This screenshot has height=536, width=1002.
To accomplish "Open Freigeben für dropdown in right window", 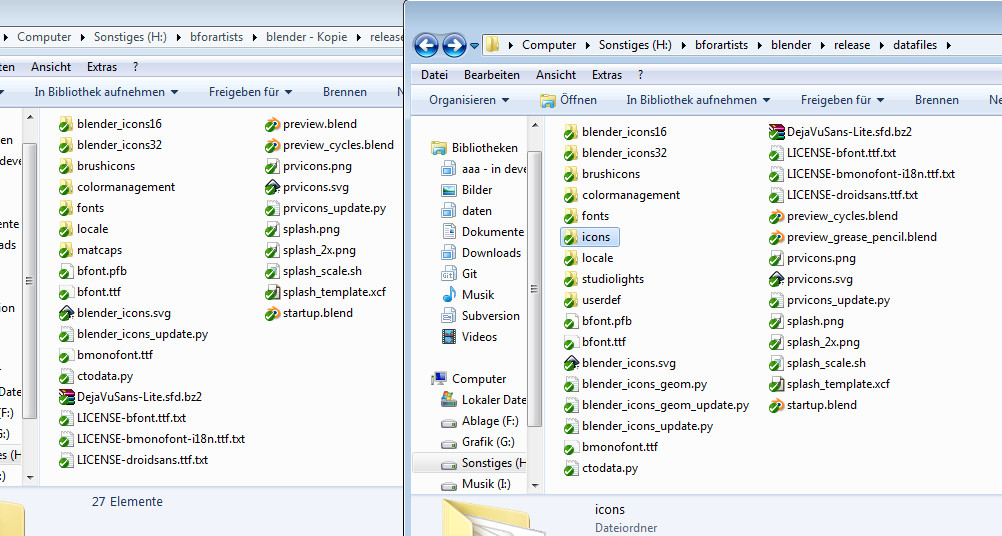I will click(x=842, y=100).
